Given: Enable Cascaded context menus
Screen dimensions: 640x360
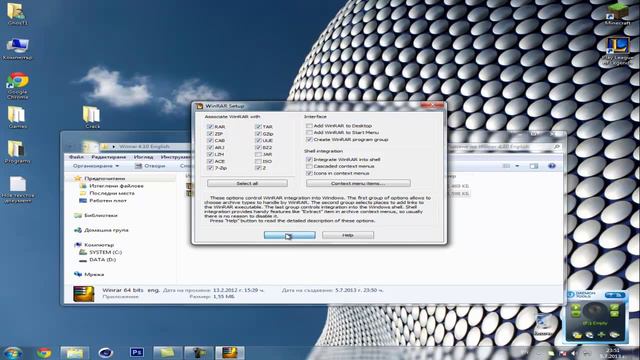Looking at the screenshot, I should tap(309, 166).
